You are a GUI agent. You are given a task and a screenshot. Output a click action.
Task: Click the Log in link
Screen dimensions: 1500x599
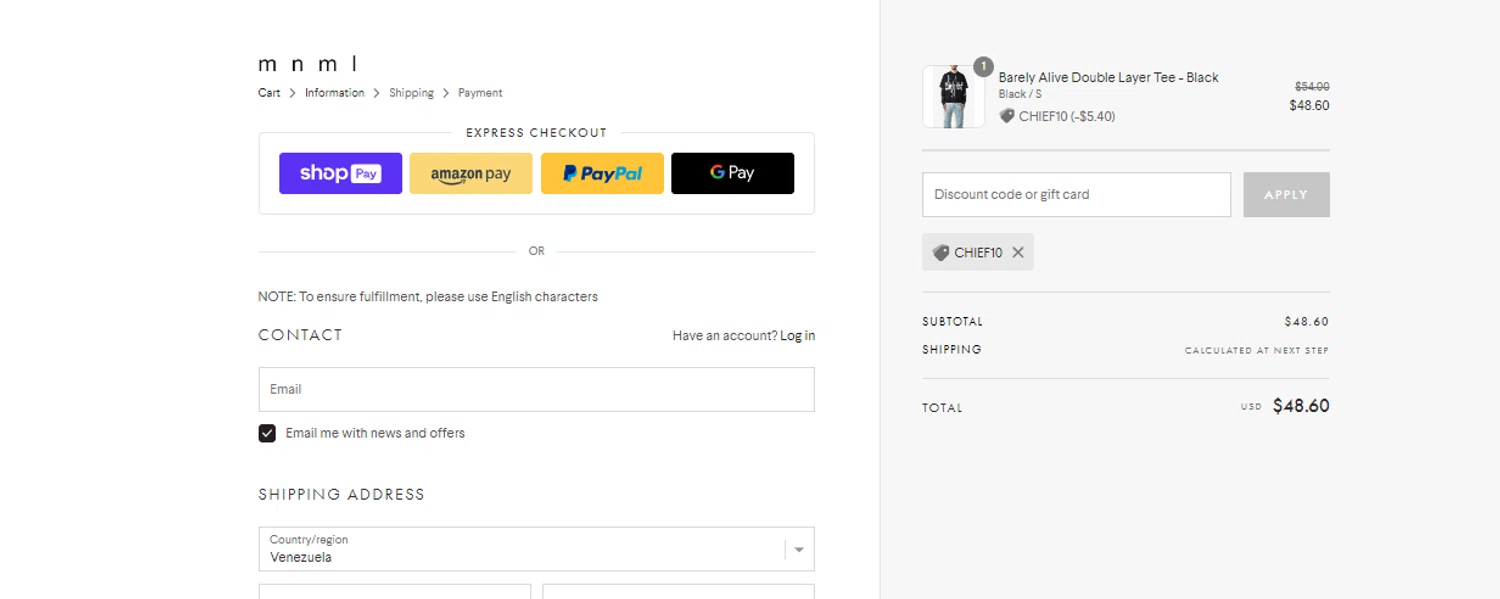[797, 336]
